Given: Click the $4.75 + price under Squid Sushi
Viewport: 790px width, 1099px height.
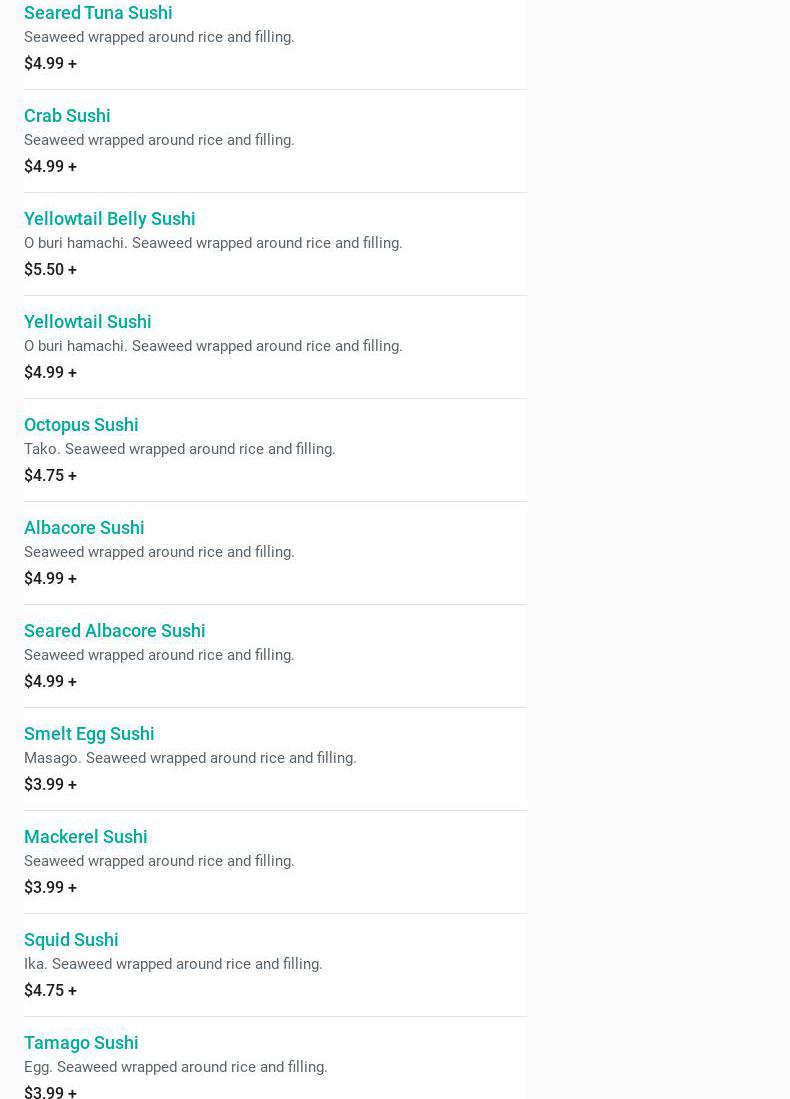Looking at the screenshot, I should point(50,991).
